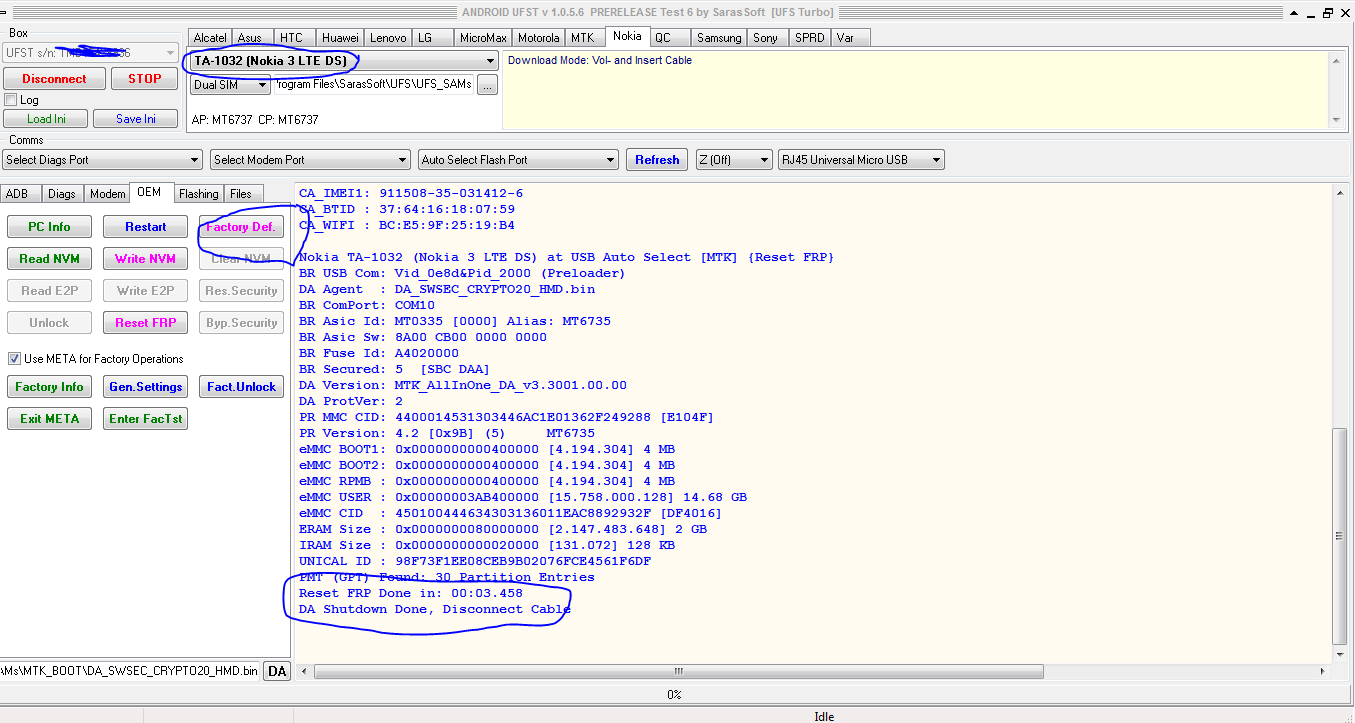The image size is (1355, 723).
Task: Click the 'Reset FRP Done in: 00:03.458' log line
Action: (x=410, y=593)
